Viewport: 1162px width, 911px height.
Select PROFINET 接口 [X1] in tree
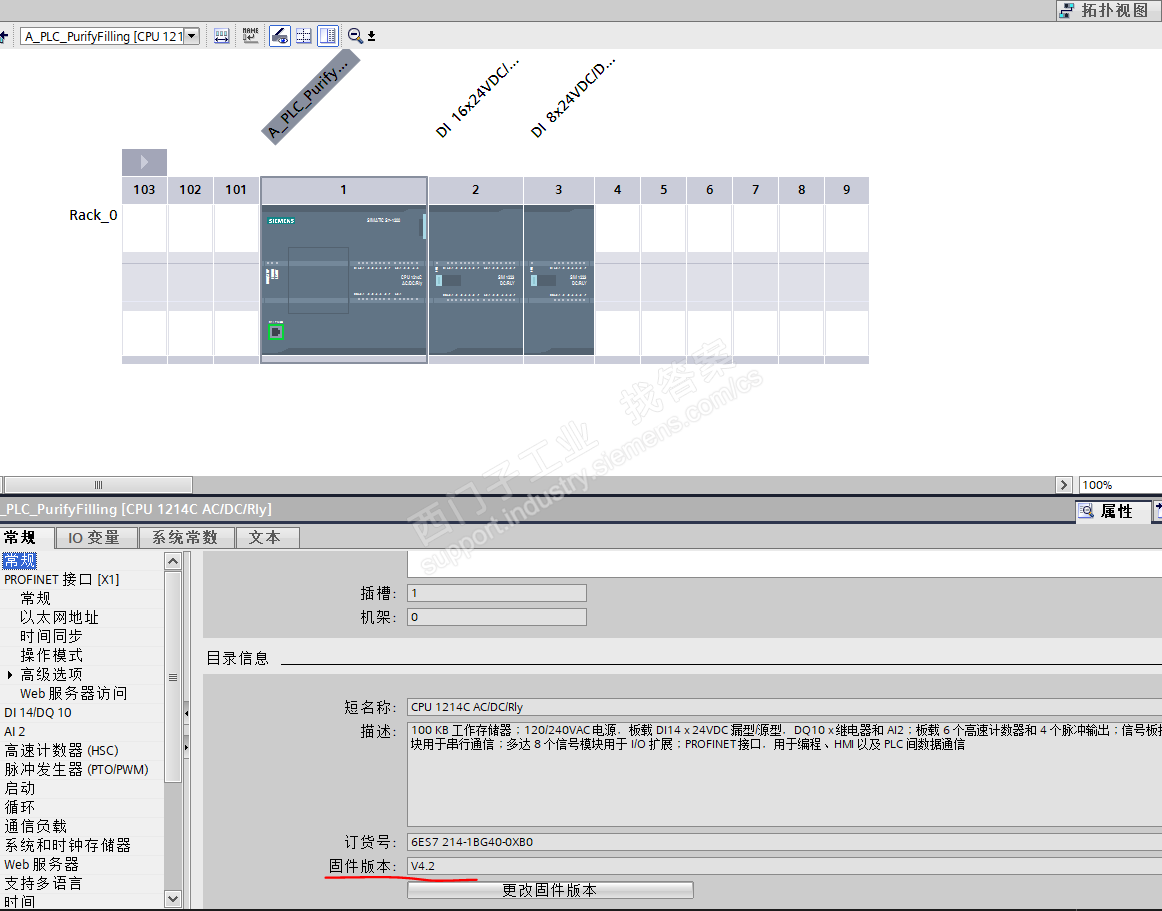pos(62,580)
